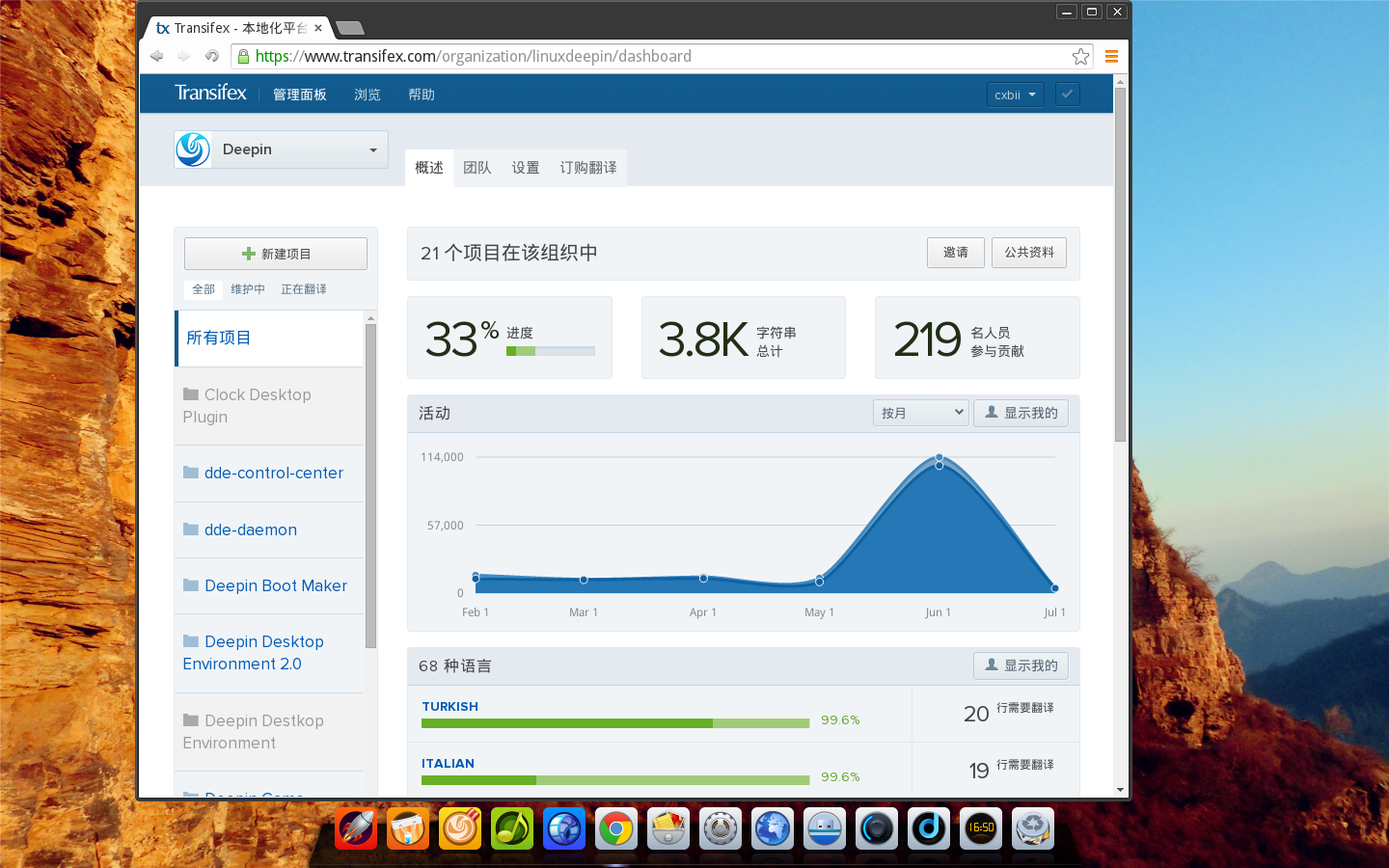
Task: Open the 浏览 menu item
Action: [x=368, y=95]
